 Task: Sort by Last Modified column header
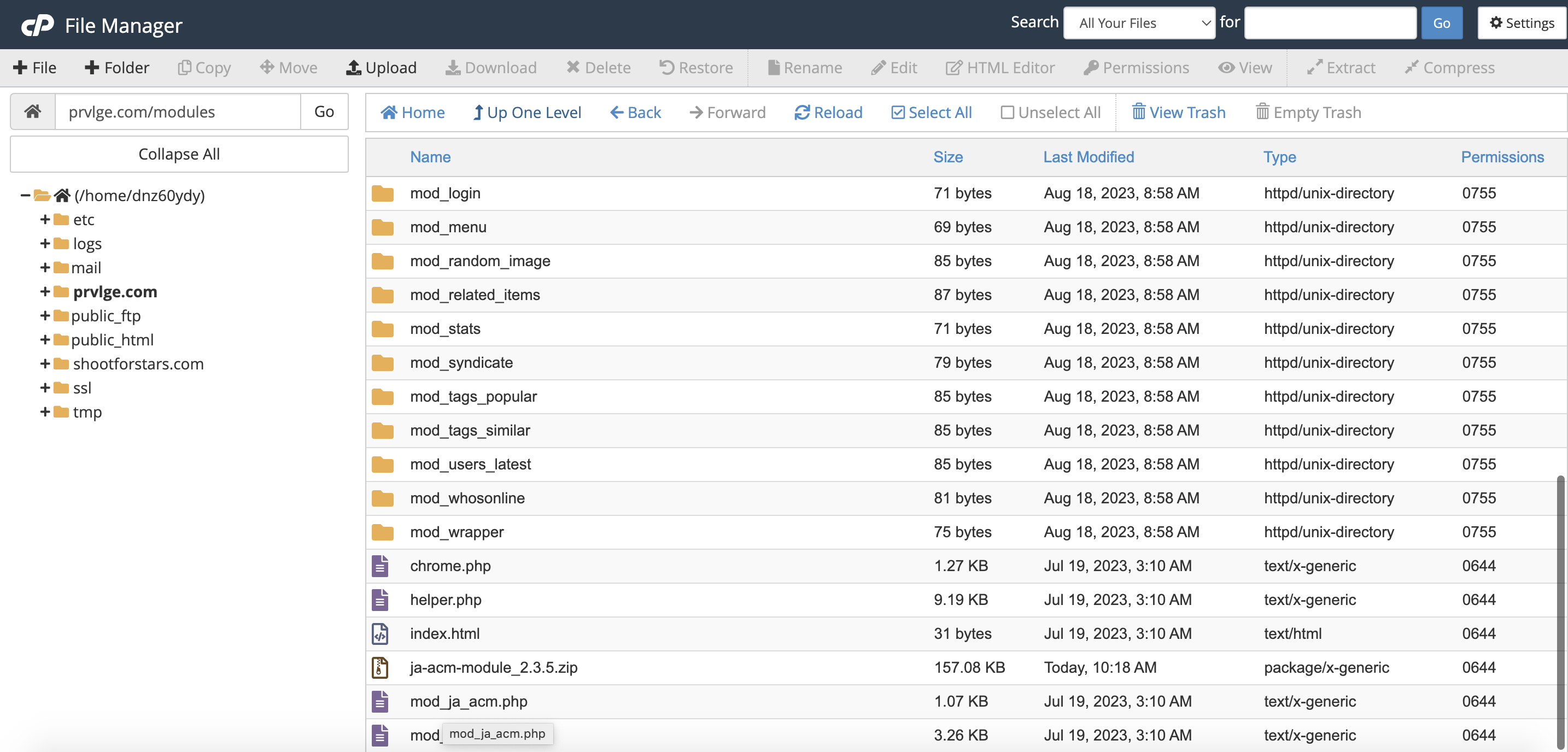click(1088, 157)
